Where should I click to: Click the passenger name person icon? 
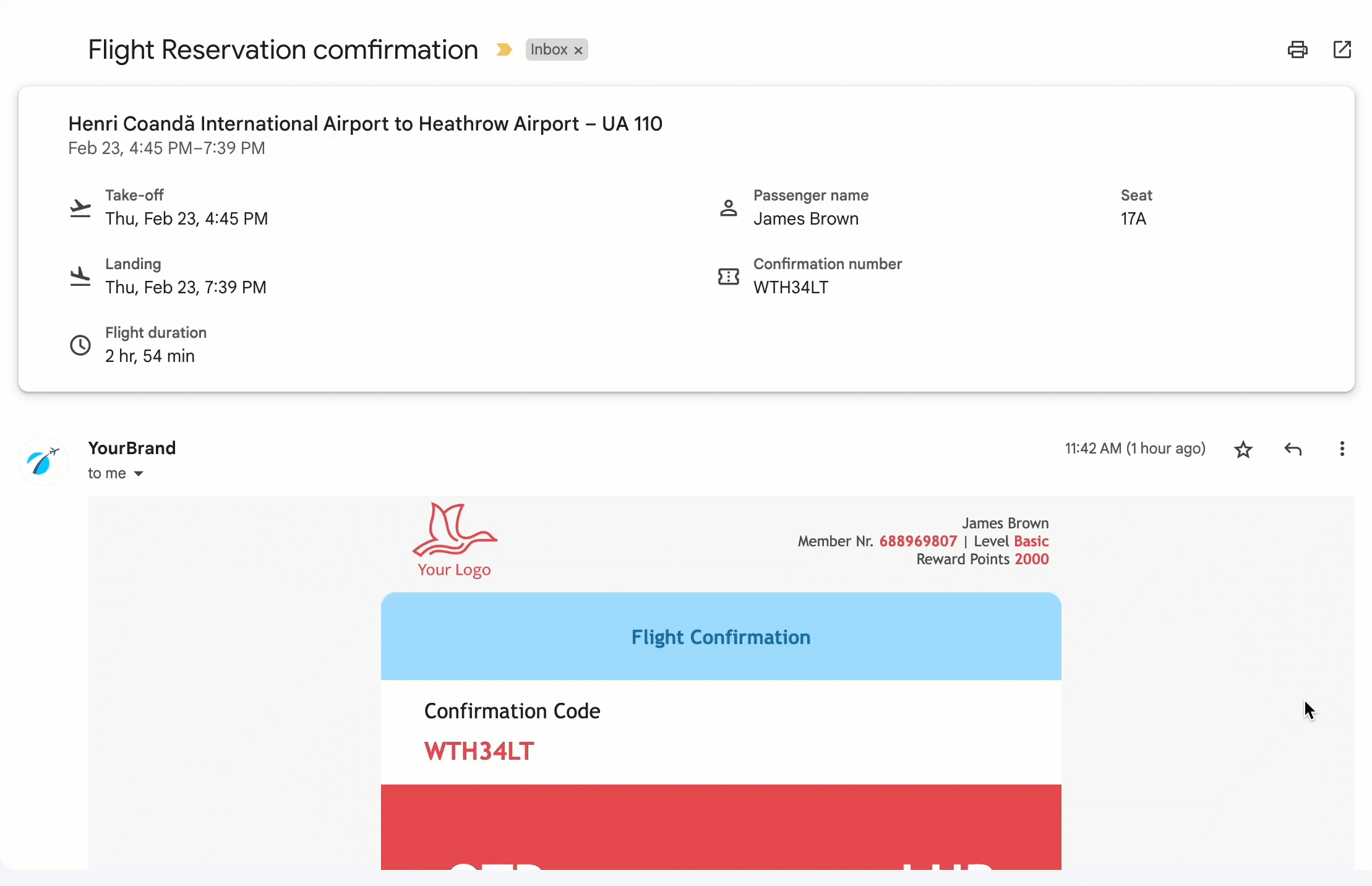[x=728, y=208]
